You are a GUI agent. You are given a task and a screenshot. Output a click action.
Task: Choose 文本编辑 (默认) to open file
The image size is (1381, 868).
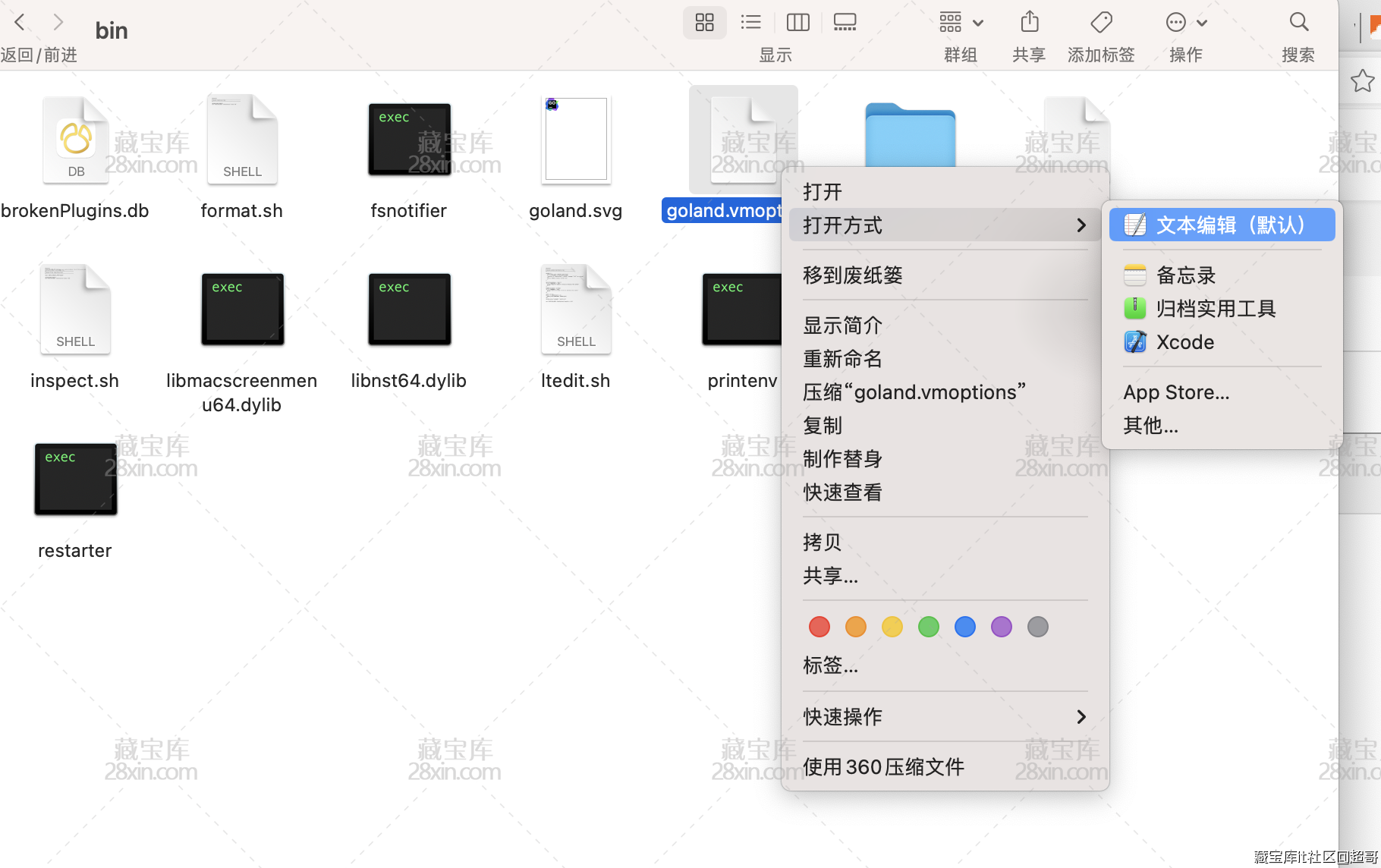point(1222,225)
